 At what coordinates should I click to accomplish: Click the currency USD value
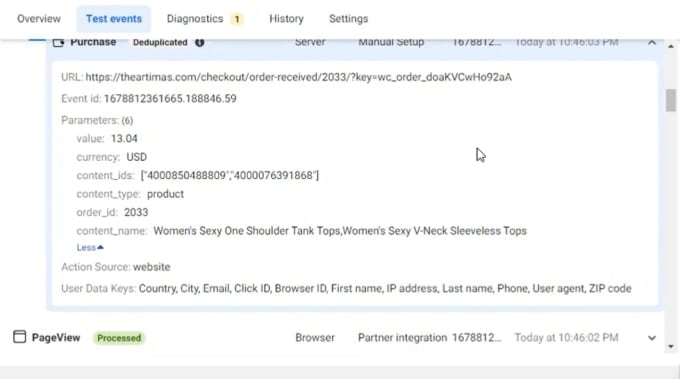click(137, 157)
